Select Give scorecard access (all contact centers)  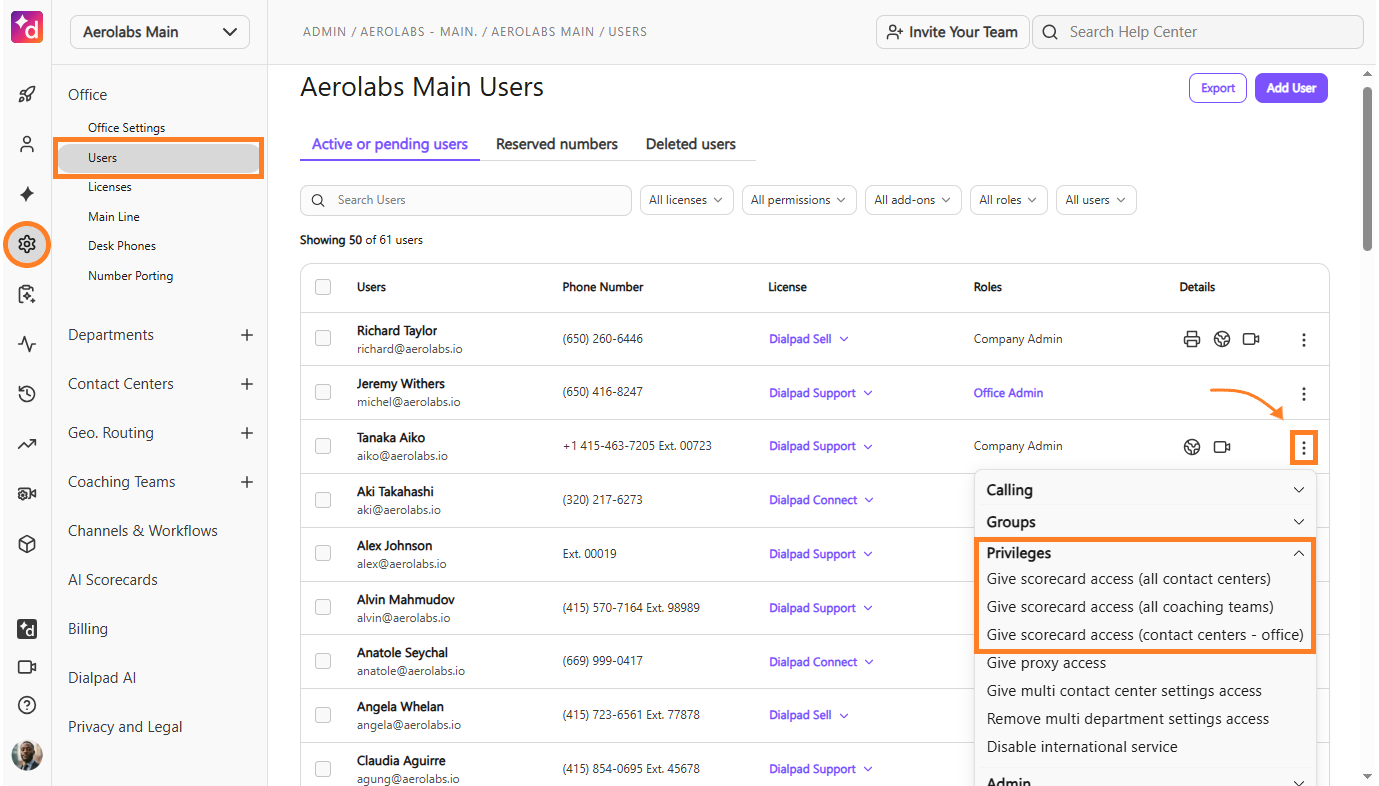[x=1129, y=579]
